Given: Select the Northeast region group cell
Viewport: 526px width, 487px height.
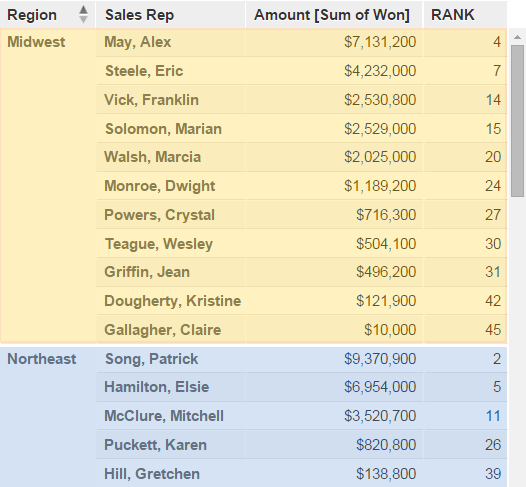Looking at the screenshot, I should pyautogui.click(x=48, y=417).
